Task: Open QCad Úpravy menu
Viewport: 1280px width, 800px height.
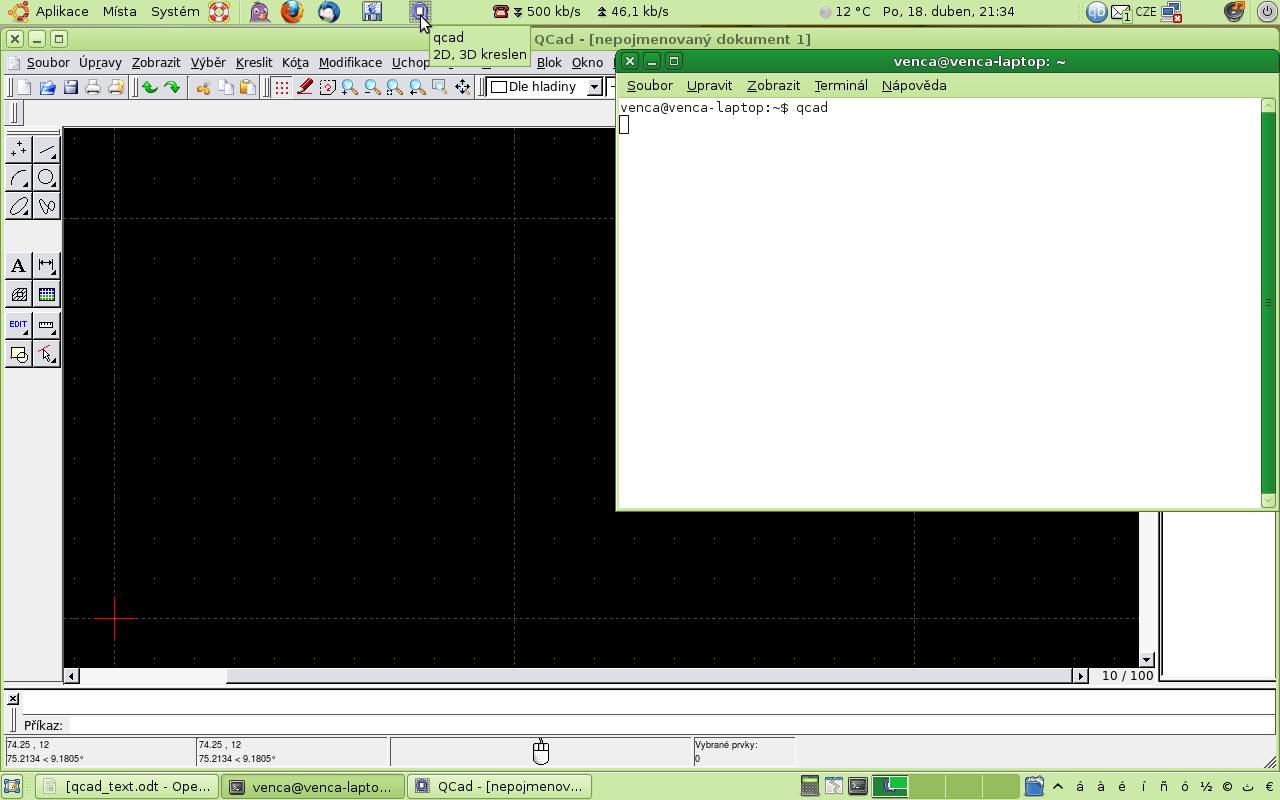Action: point(100,62)
